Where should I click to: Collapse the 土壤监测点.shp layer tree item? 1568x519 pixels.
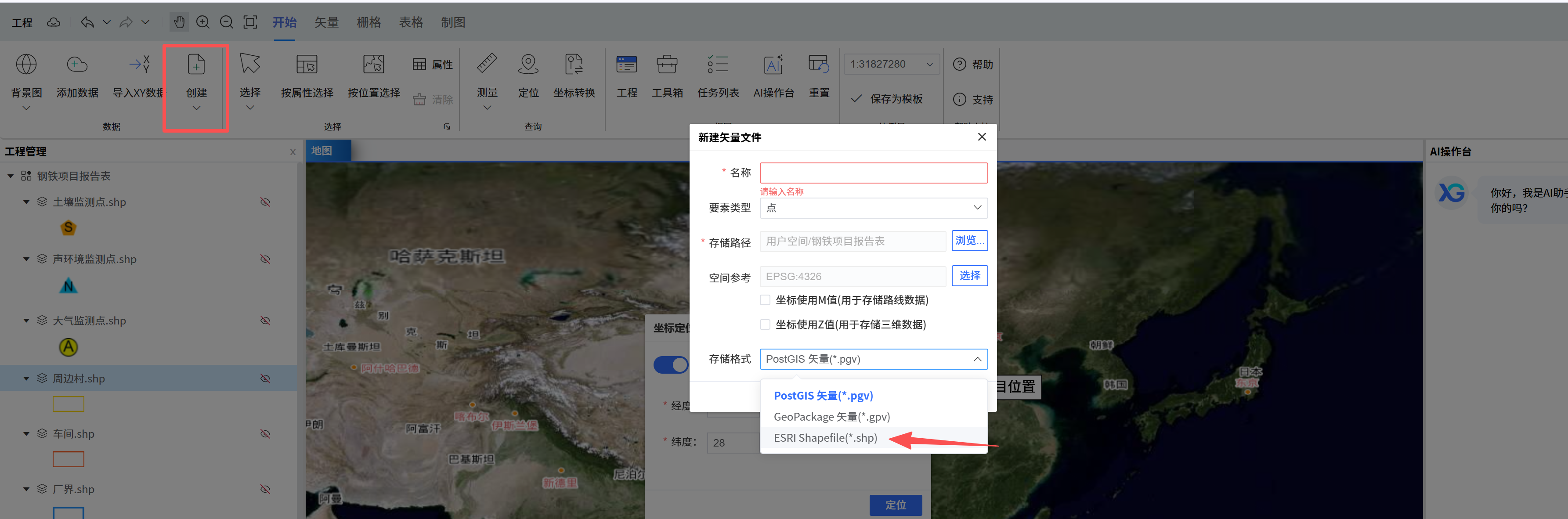tap(26, 202)
